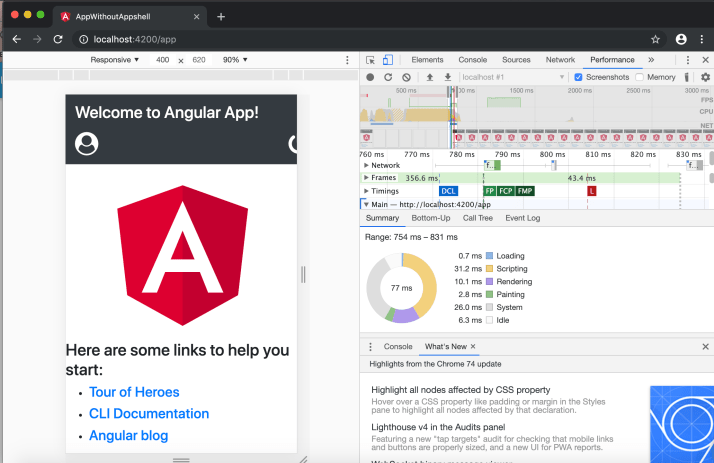Click the user avatar icon in app header

87,144
